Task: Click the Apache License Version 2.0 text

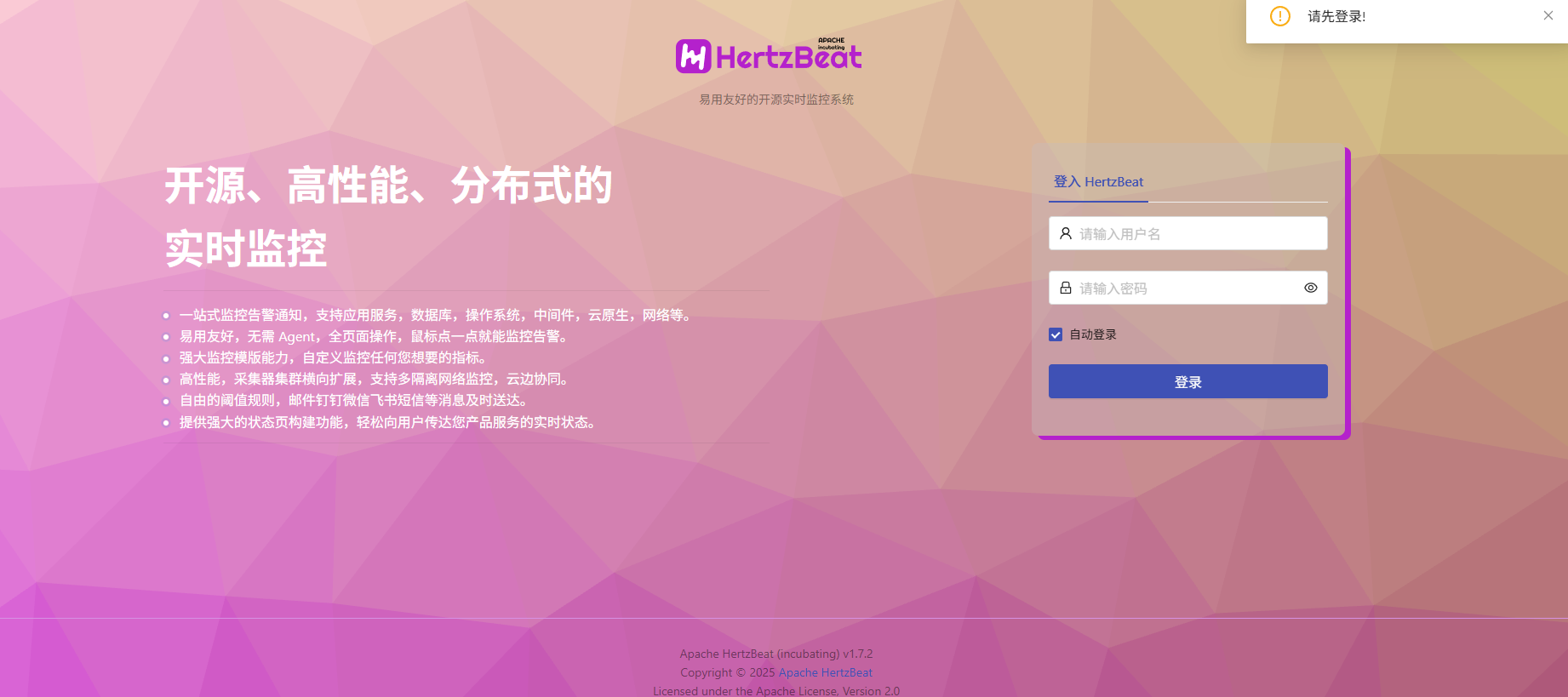Action: pyautogui.click(x=776, y=690)
